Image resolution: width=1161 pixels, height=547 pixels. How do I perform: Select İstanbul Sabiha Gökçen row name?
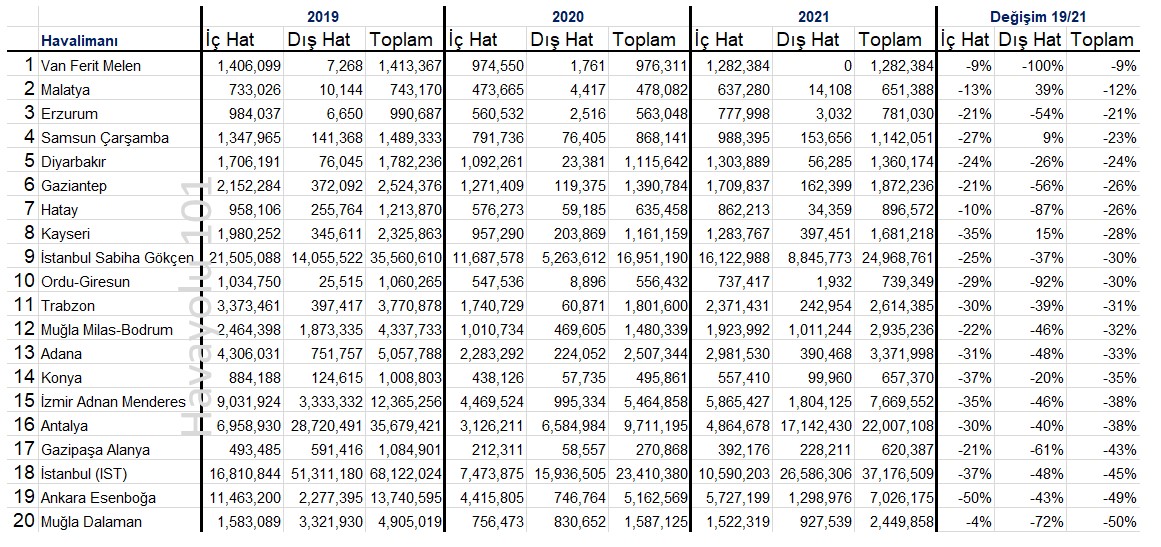(117, 258)
